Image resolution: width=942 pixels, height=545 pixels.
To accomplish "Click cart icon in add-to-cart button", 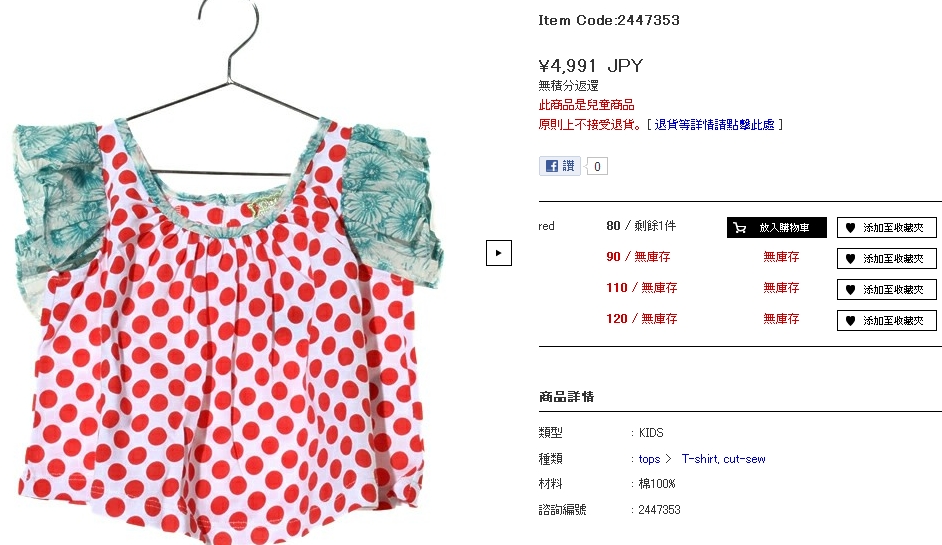I will tap(740, 228).
